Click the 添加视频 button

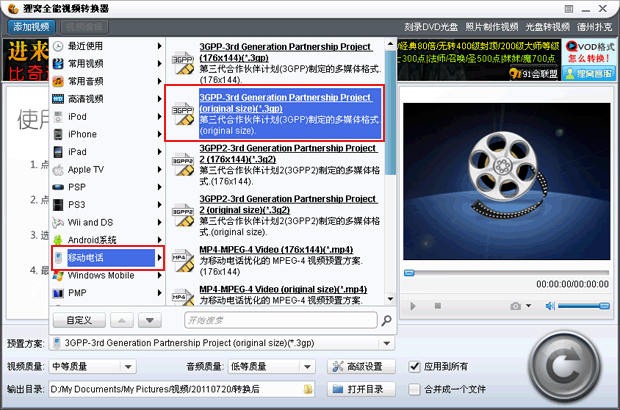31,27
